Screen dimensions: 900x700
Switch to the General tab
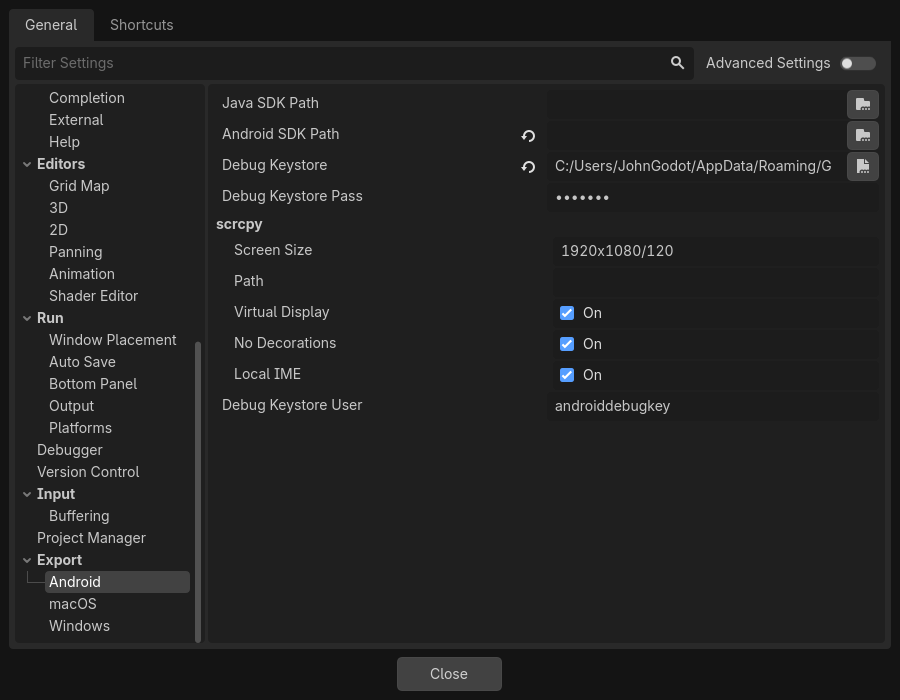coord(51,25)
